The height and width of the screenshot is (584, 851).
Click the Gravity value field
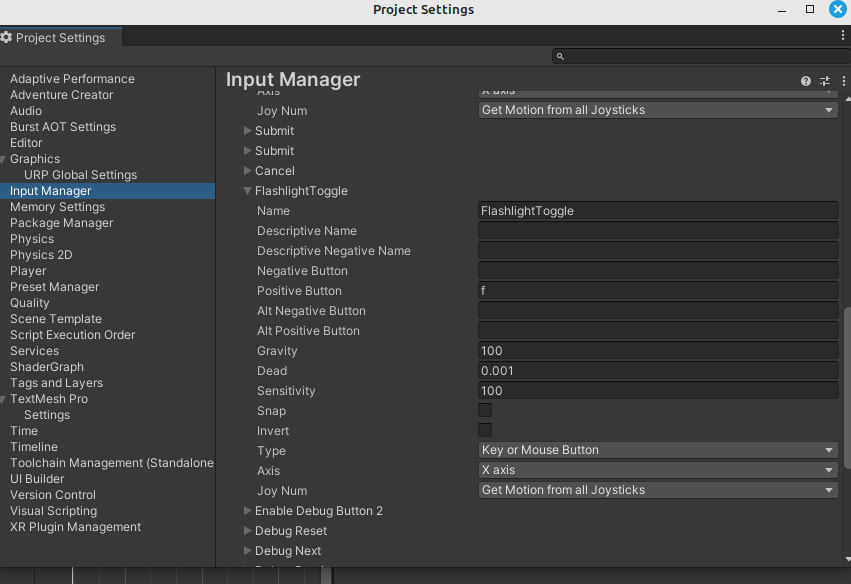[658, 351]
